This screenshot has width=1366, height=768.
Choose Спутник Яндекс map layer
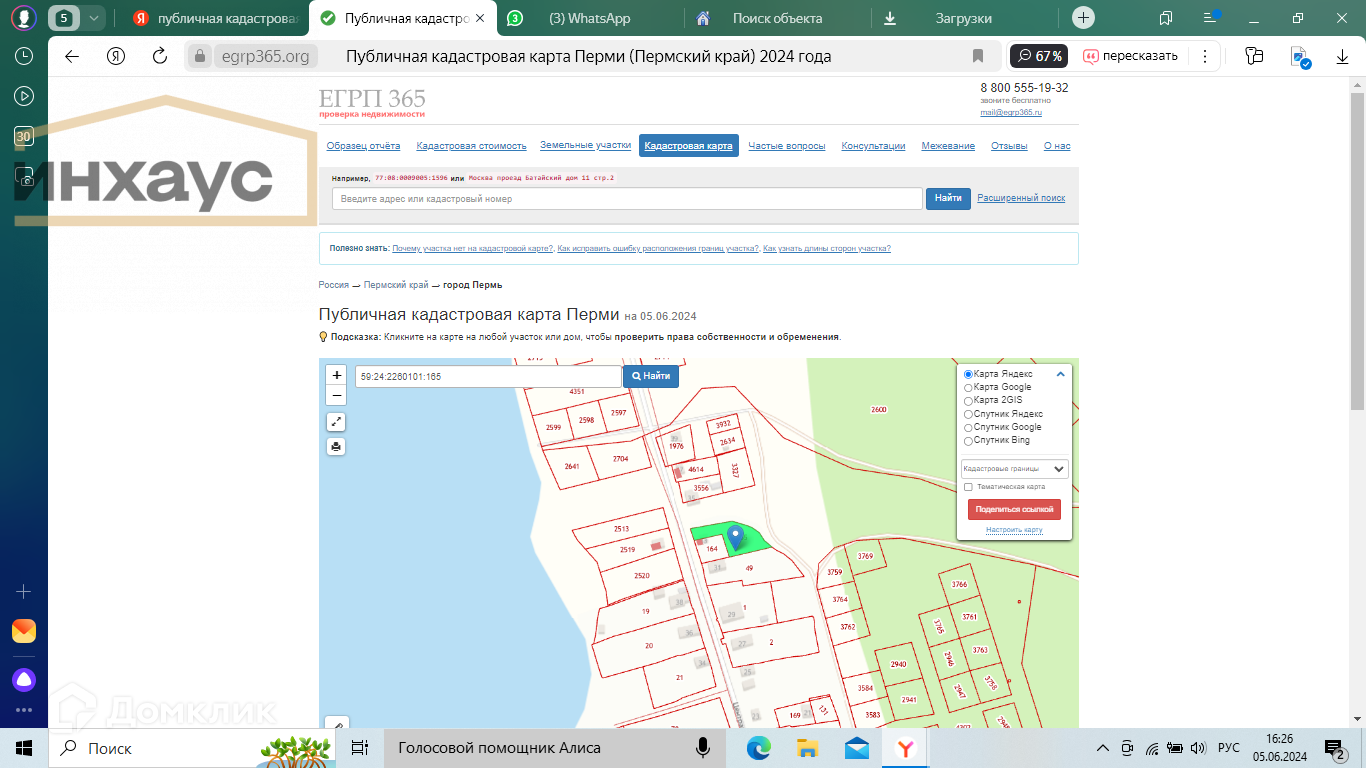tap(968, 414)
